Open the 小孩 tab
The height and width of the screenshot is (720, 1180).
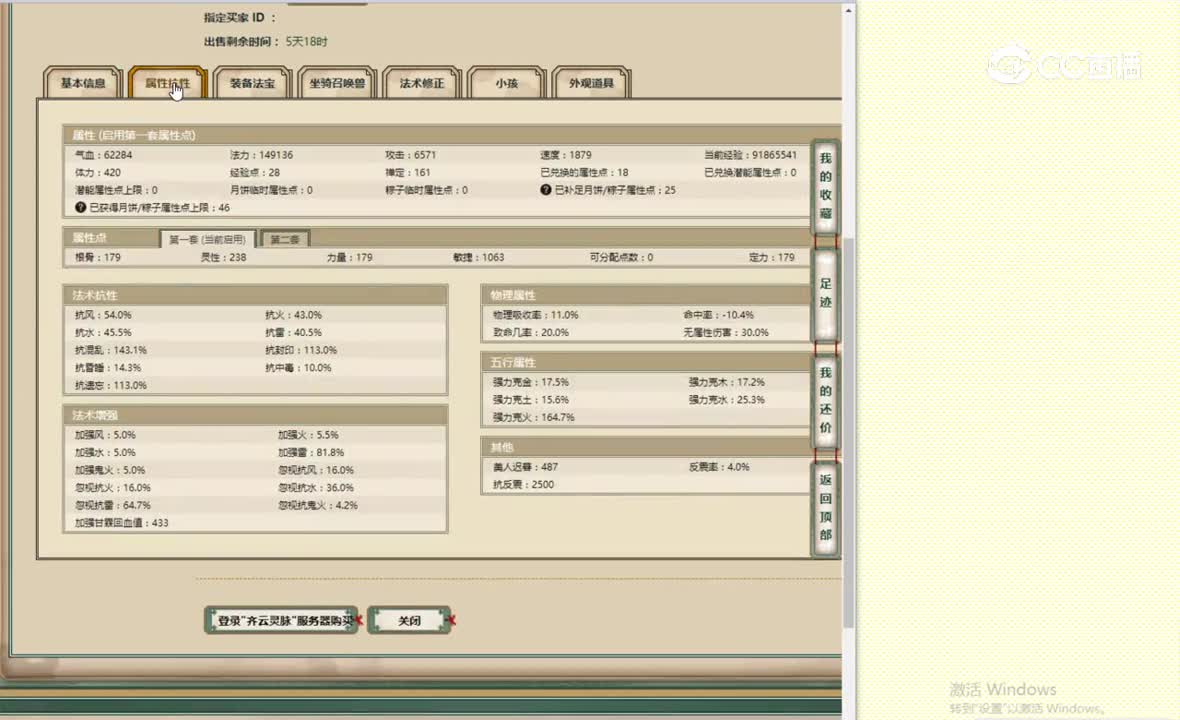506,83
